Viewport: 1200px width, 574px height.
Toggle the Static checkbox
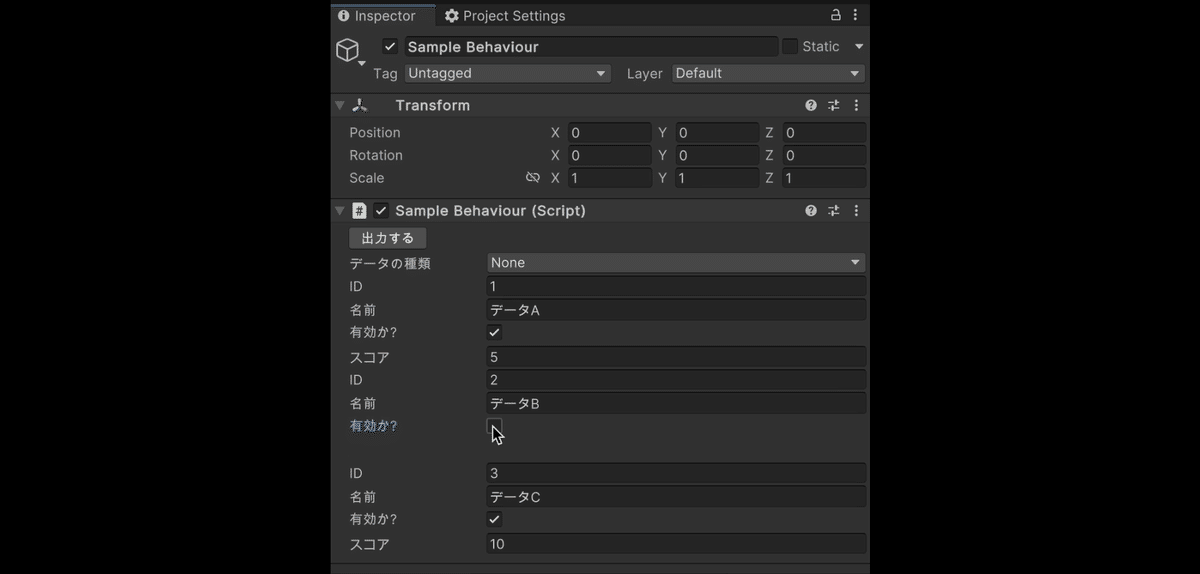coord(790,46)
